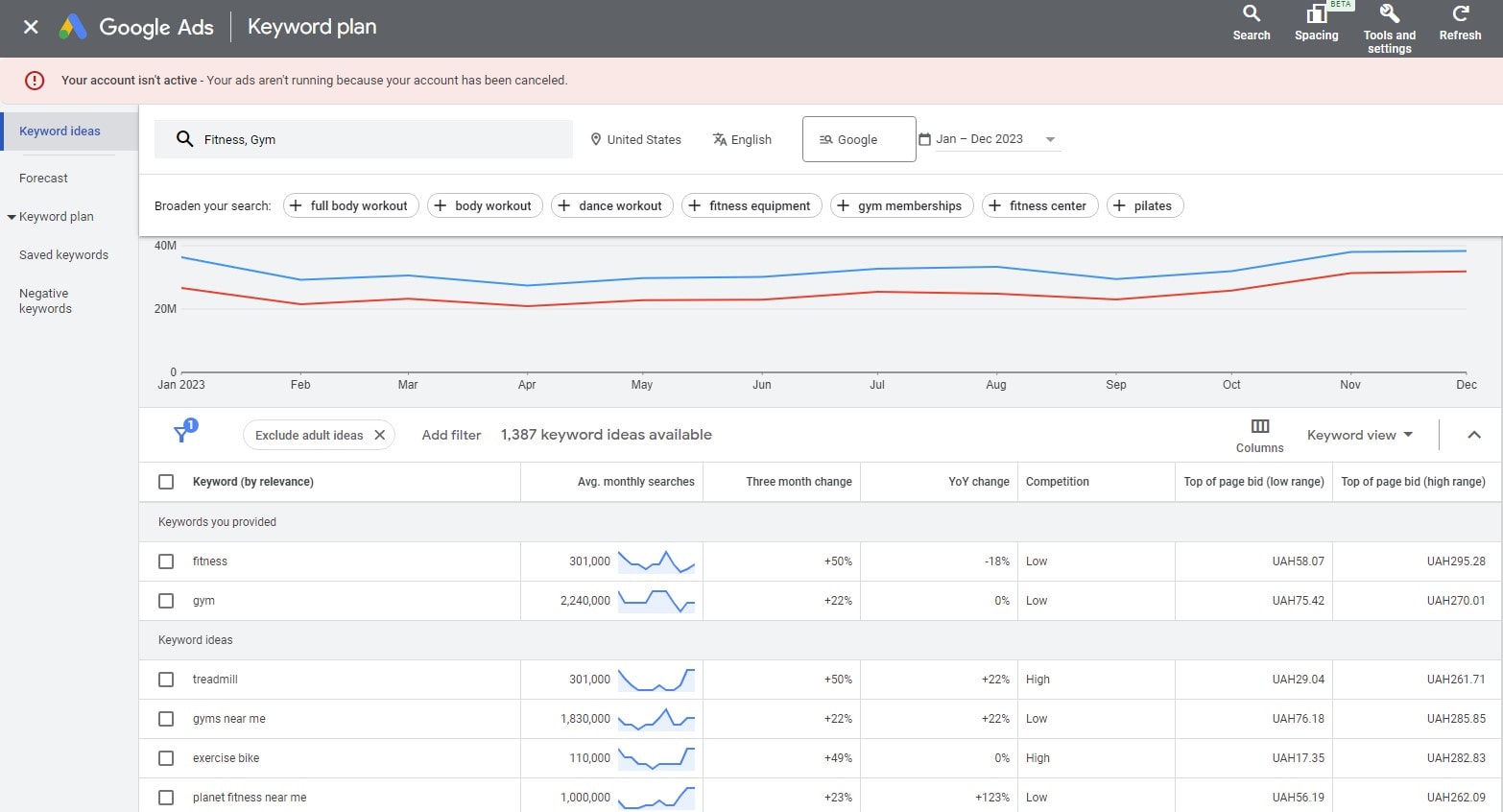Image resolution: width=1503 pixels, height=812 pixels.
Task: Open Saved keywords in the sidebar
Action: pos(63,255)
